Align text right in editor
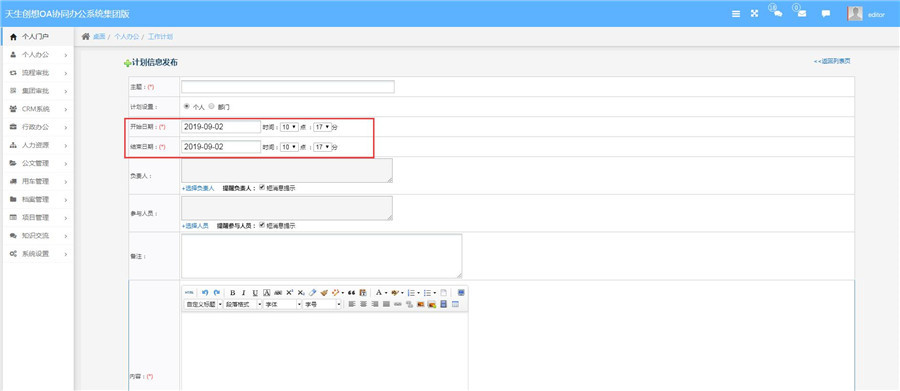This screenshot has height=391, width=900. (375, 304)
